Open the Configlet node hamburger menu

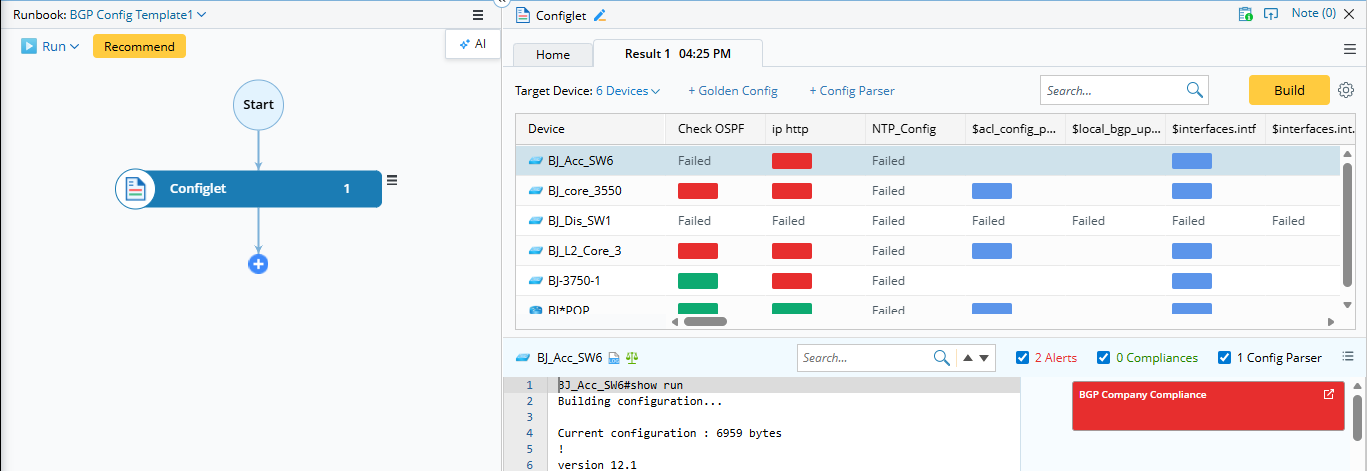point(392,180)
